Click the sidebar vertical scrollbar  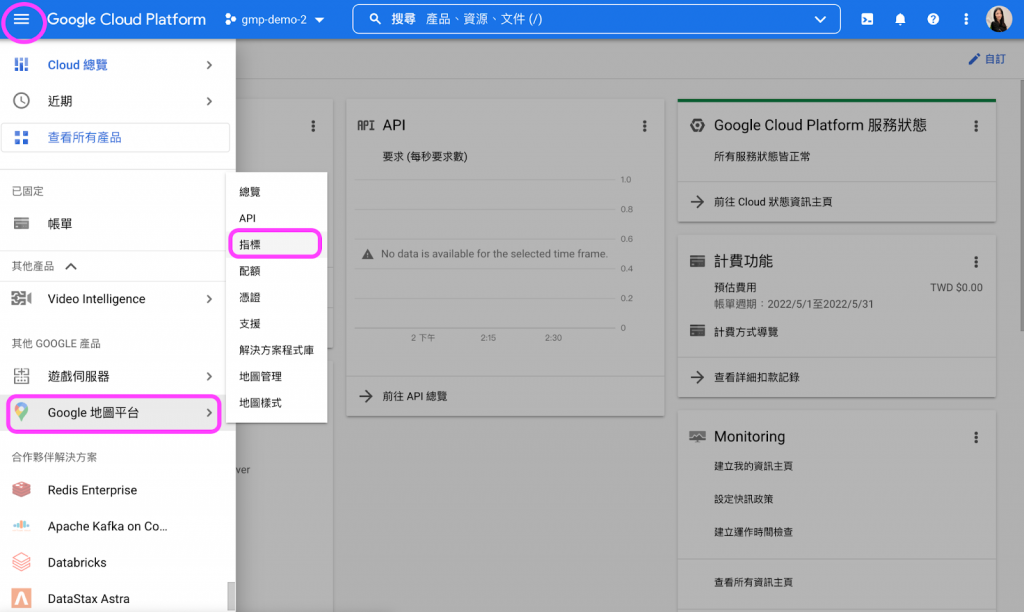coord(231,596)
